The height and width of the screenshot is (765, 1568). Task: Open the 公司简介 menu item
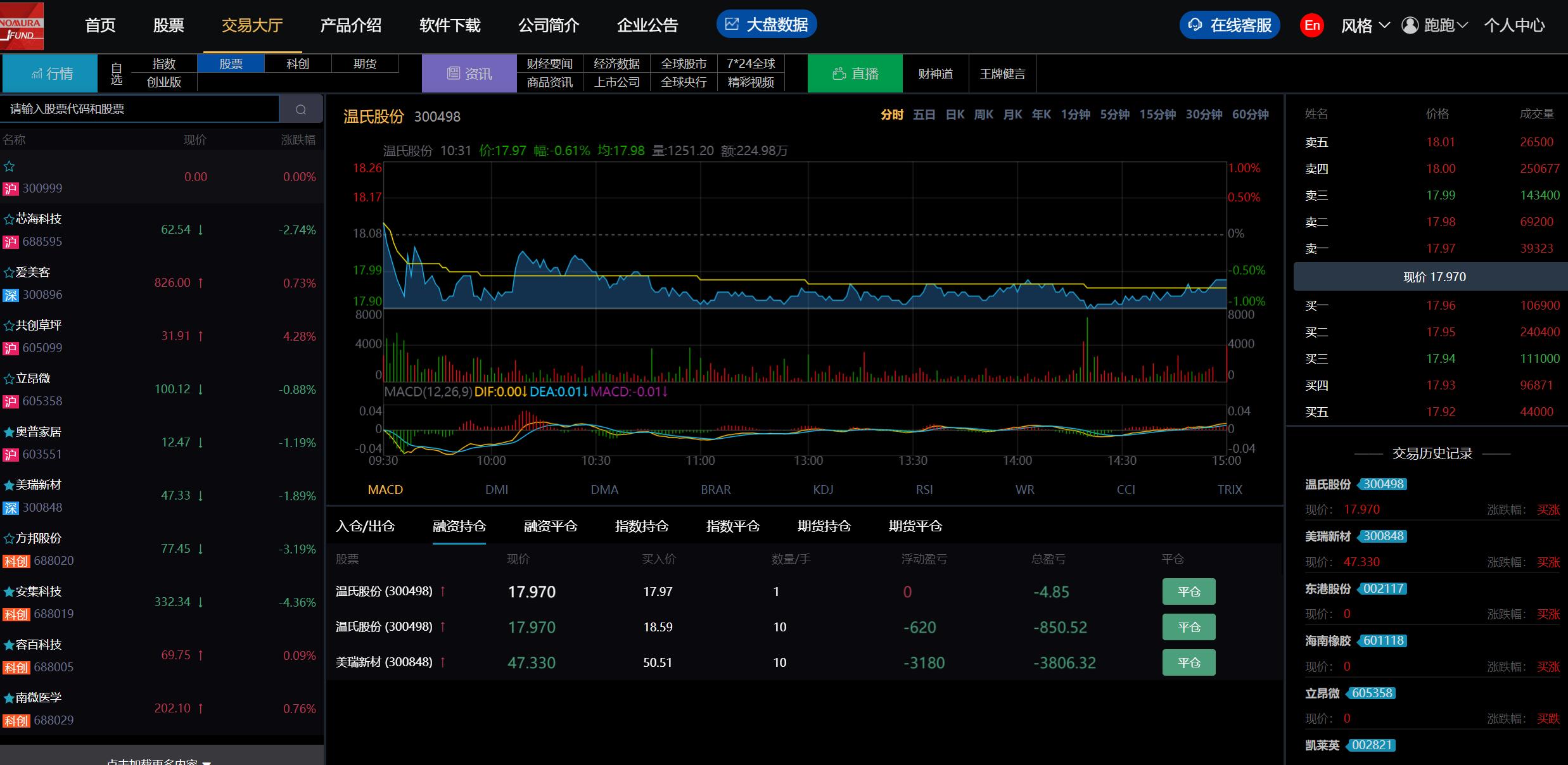(549, 25)
